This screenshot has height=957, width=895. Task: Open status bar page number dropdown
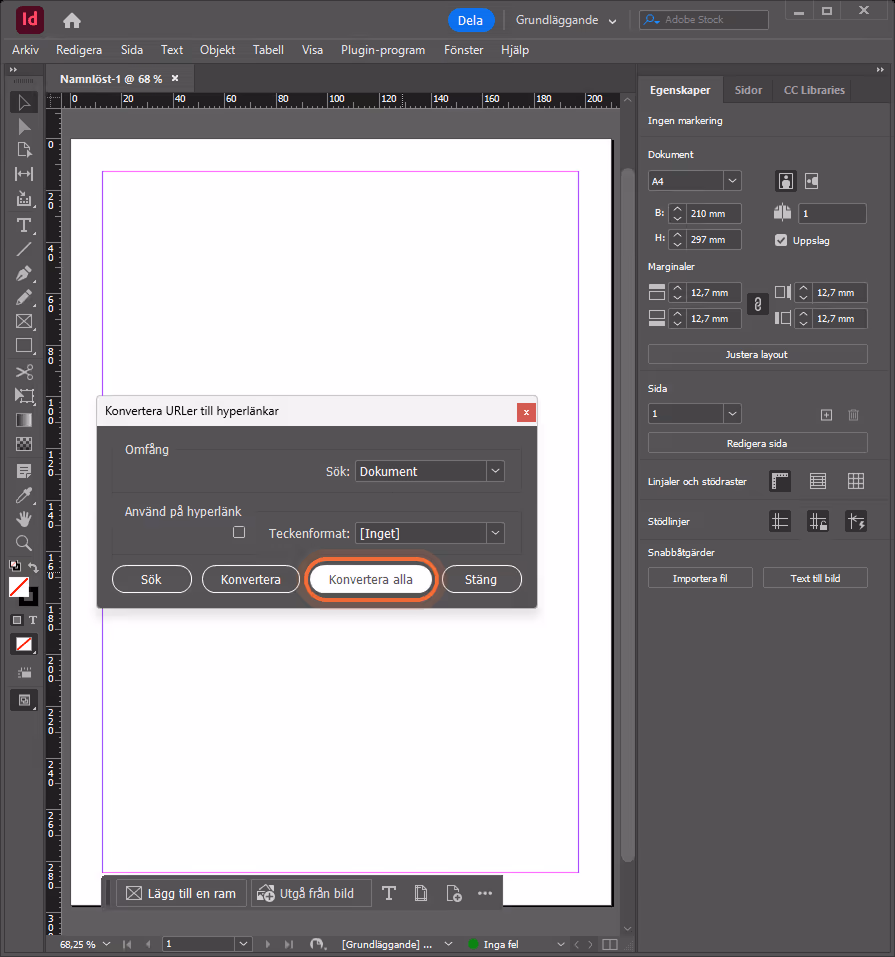point(243,944)
